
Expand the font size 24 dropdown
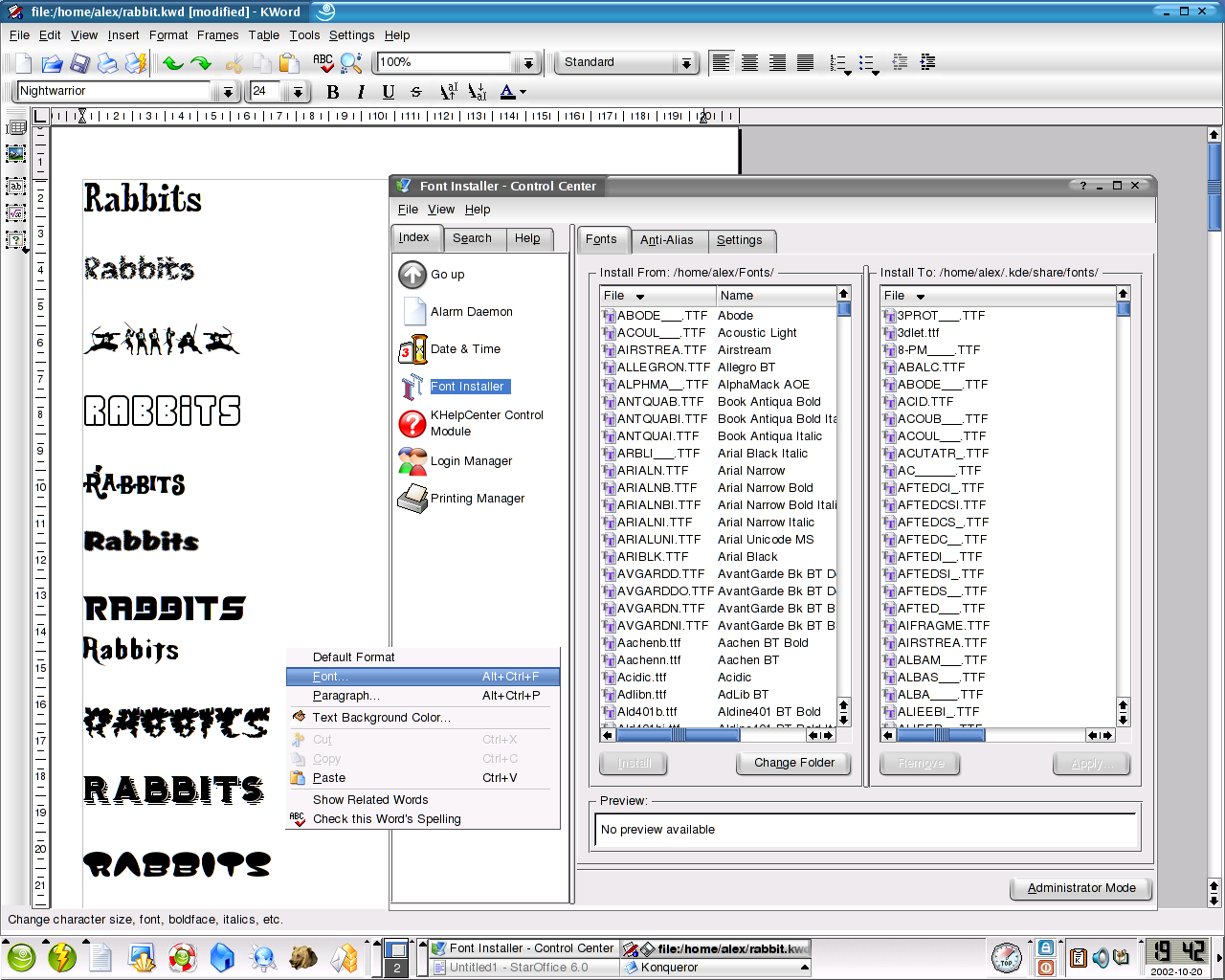click(x=298, y=92)
